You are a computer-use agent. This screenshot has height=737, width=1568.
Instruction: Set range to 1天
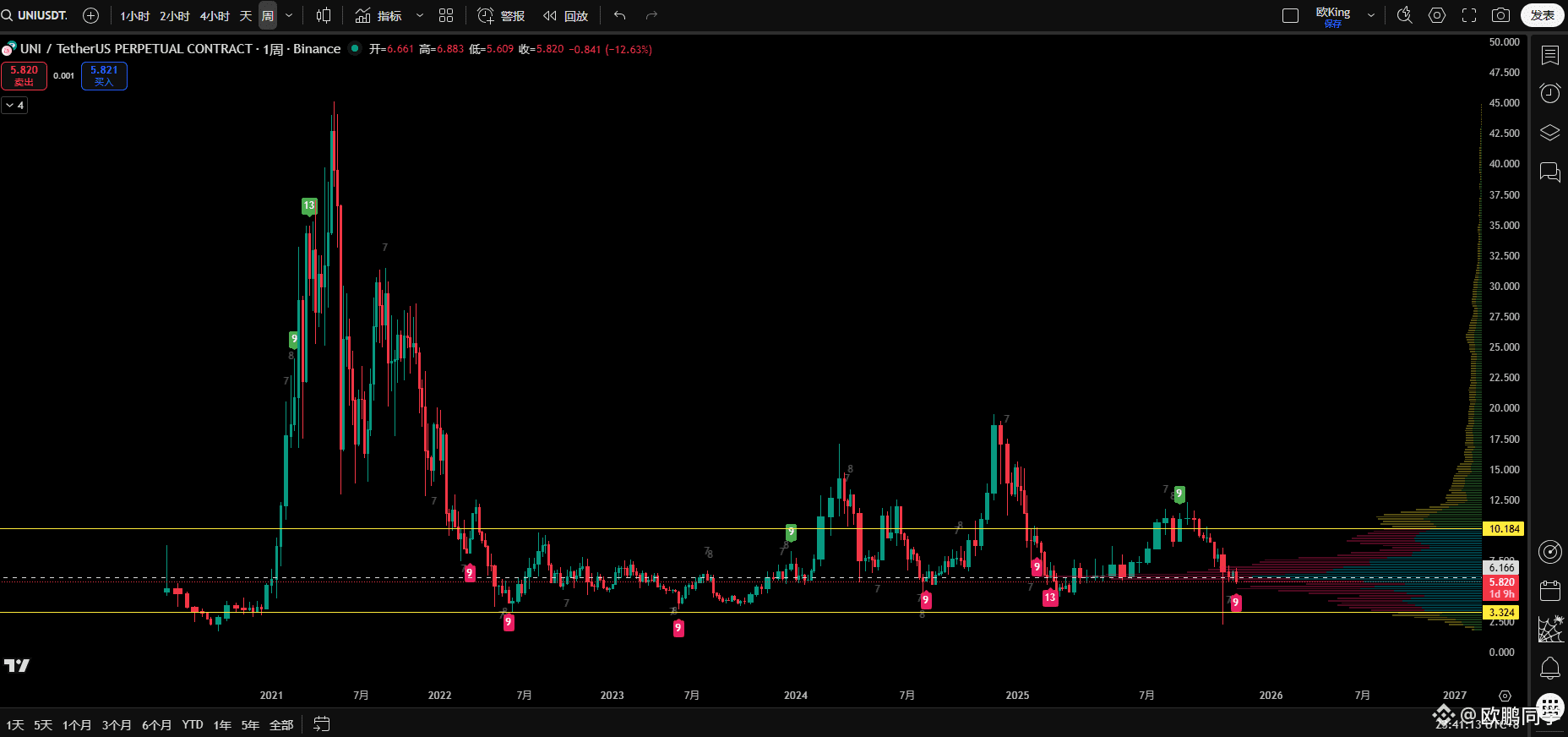point(15,724)
